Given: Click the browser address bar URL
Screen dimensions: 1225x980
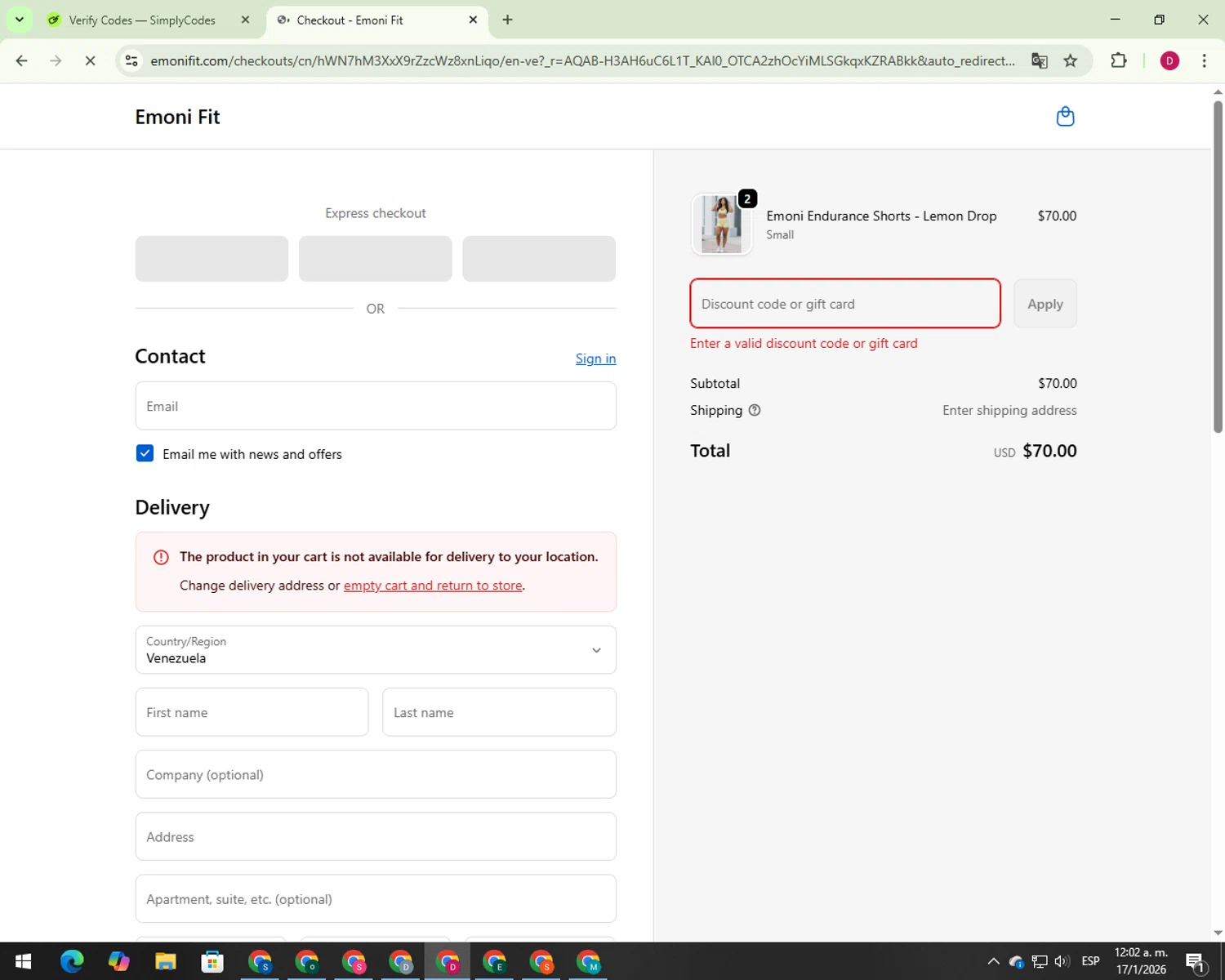Looking at the screenshot, I should (x=582, y=61).
